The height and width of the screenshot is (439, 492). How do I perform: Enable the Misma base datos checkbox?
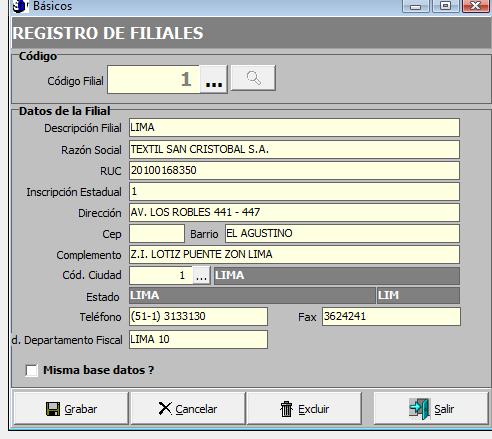click(32, 370)
